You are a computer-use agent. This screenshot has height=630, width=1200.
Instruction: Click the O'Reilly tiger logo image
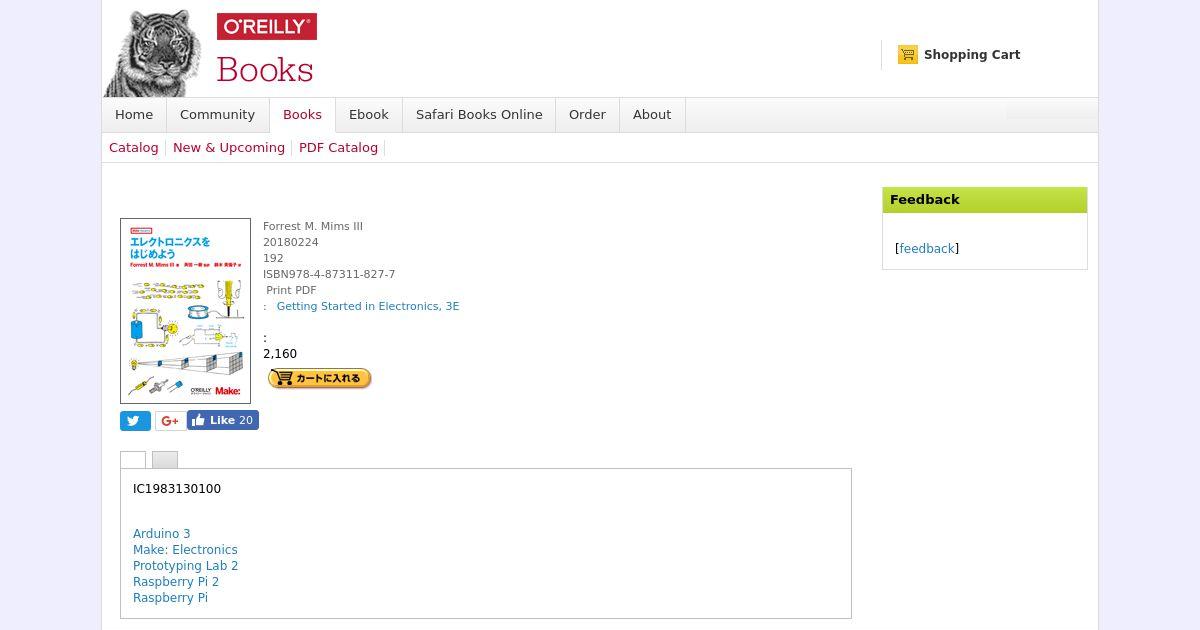pos(154,53)
